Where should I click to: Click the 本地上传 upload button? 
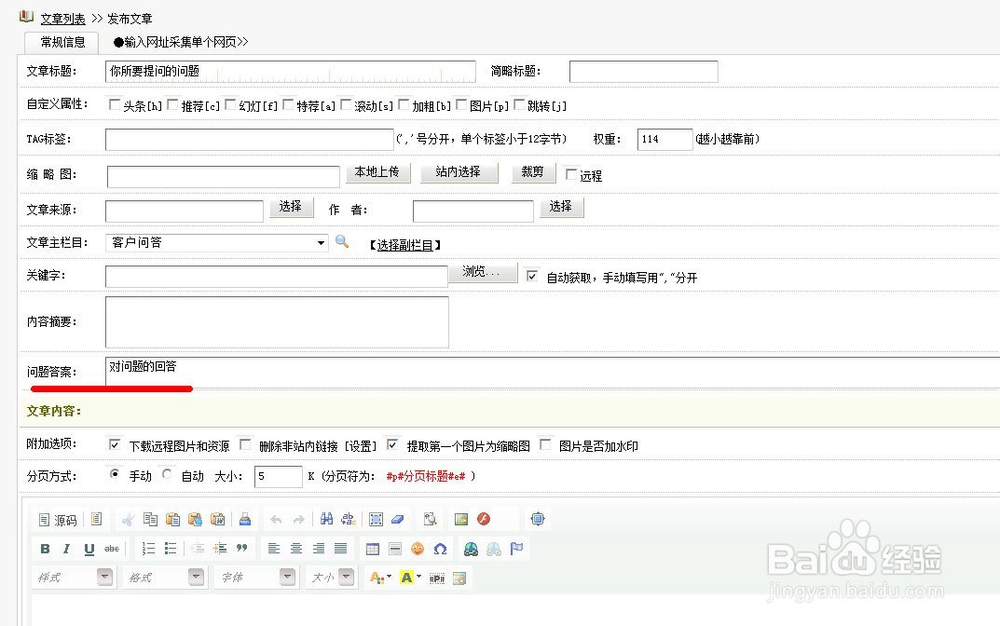pos(378,172)
